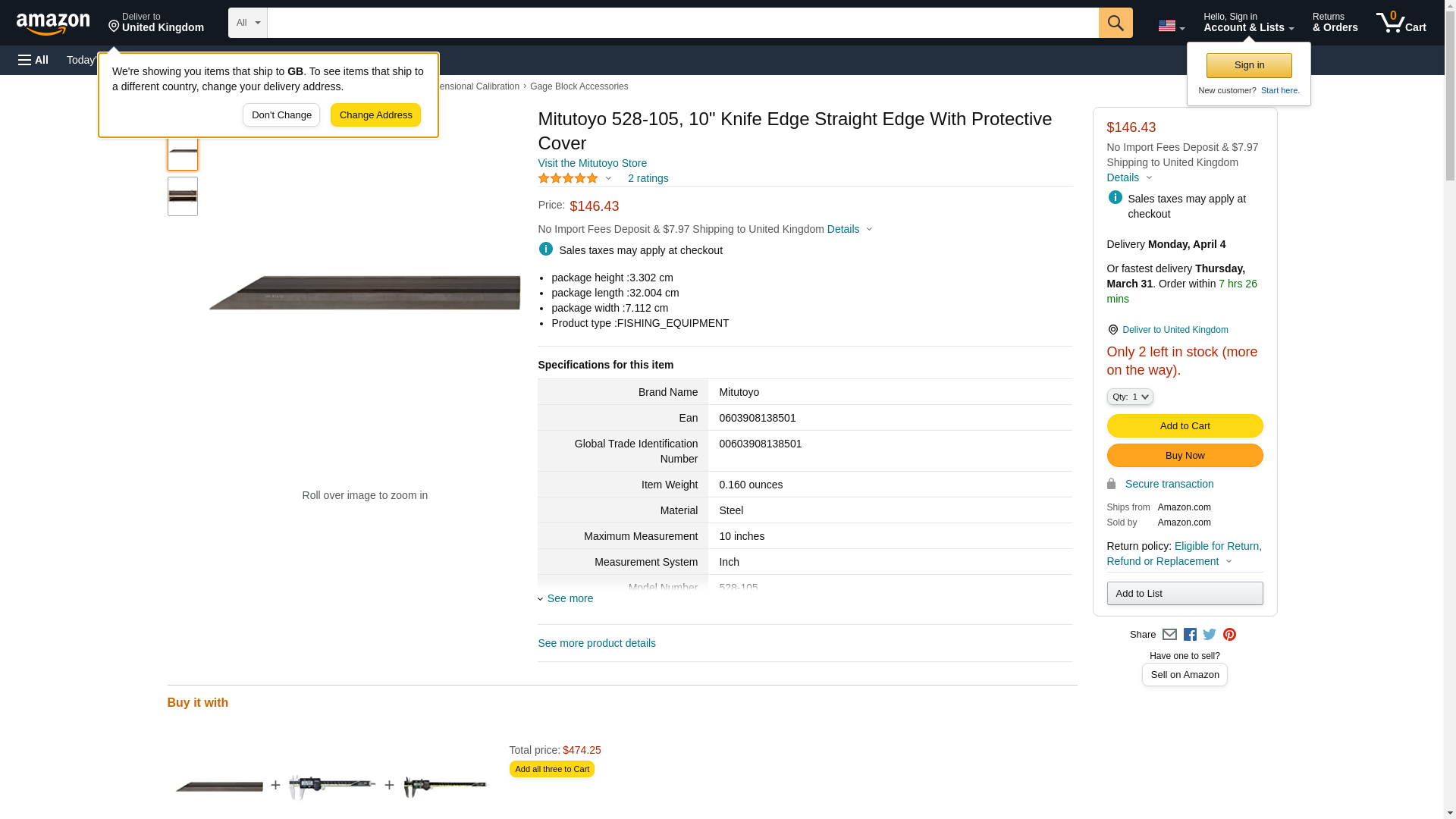Share the product via email icon

[1169, 635]
